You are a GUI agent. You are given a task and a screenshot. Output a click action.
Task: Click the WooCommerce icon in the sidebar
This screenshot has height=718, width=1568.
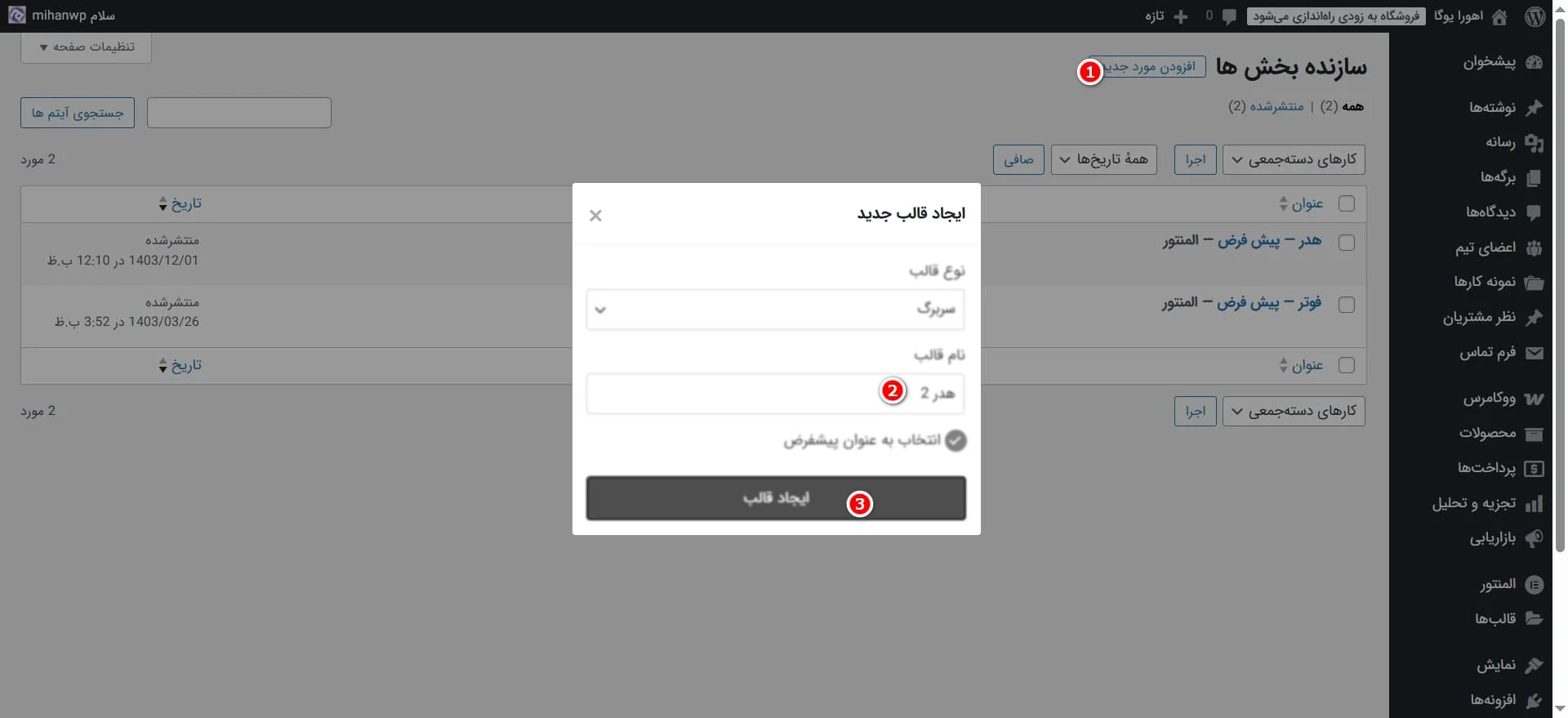[1534, 399]
